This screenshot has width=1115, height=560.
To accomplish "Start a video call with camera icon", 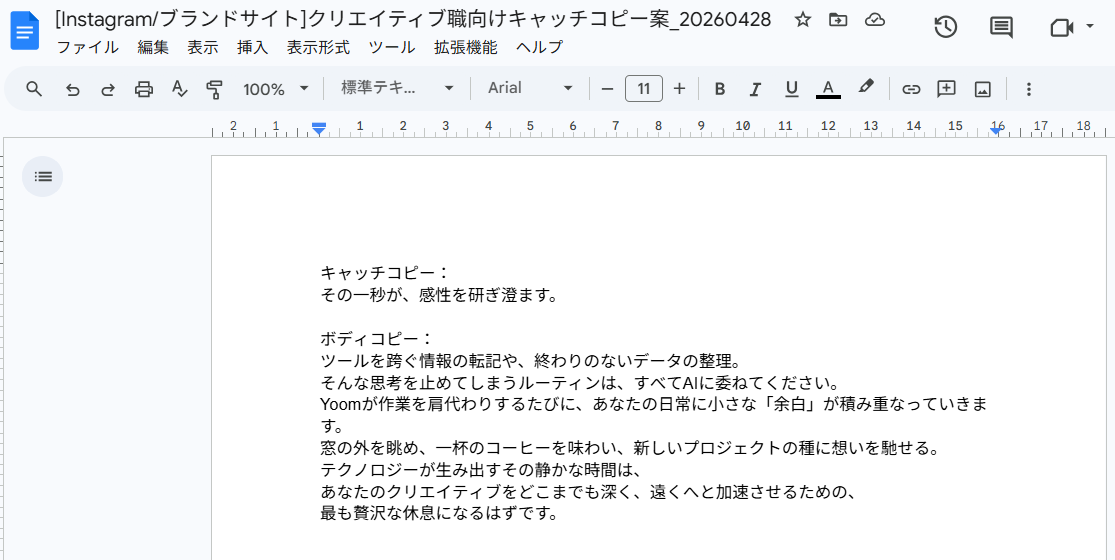I will pyautogui.click(x=1061, y=28).
